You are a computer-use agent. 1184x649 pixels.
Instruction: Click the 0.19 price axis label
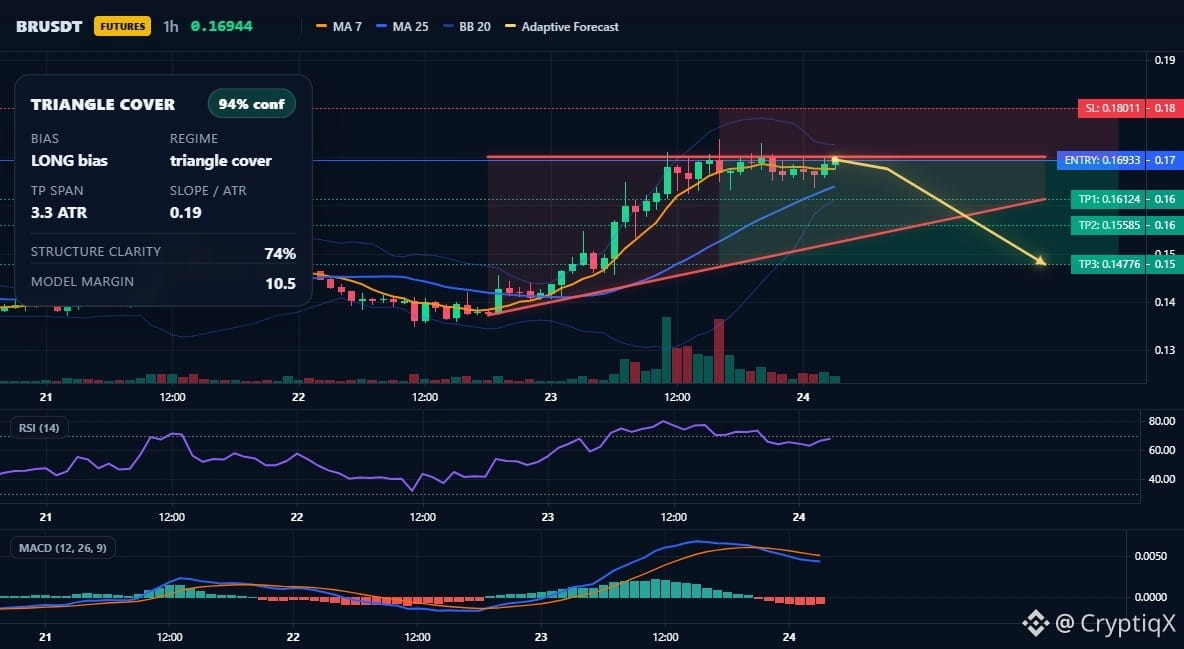pos(1165,60)
